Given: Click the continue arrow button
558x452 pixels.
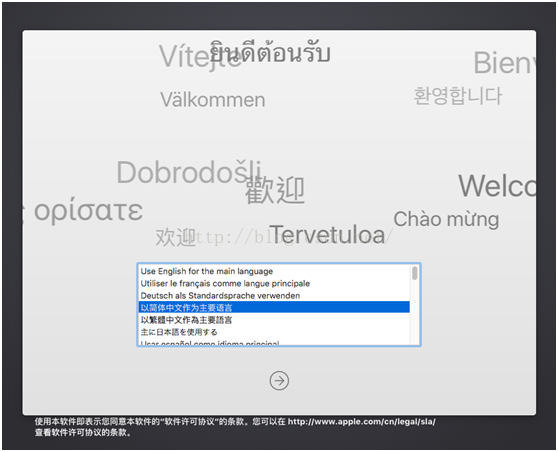Looking at the screenshot, I should pyautogui.click(x=279, y=381).
